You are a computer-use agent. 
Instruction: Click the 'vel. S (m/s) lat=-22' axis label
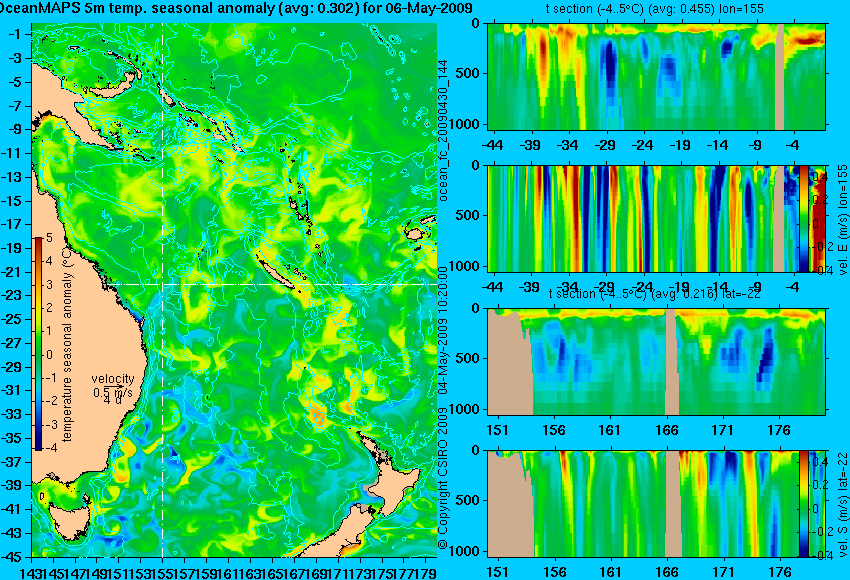click(842, 504)
